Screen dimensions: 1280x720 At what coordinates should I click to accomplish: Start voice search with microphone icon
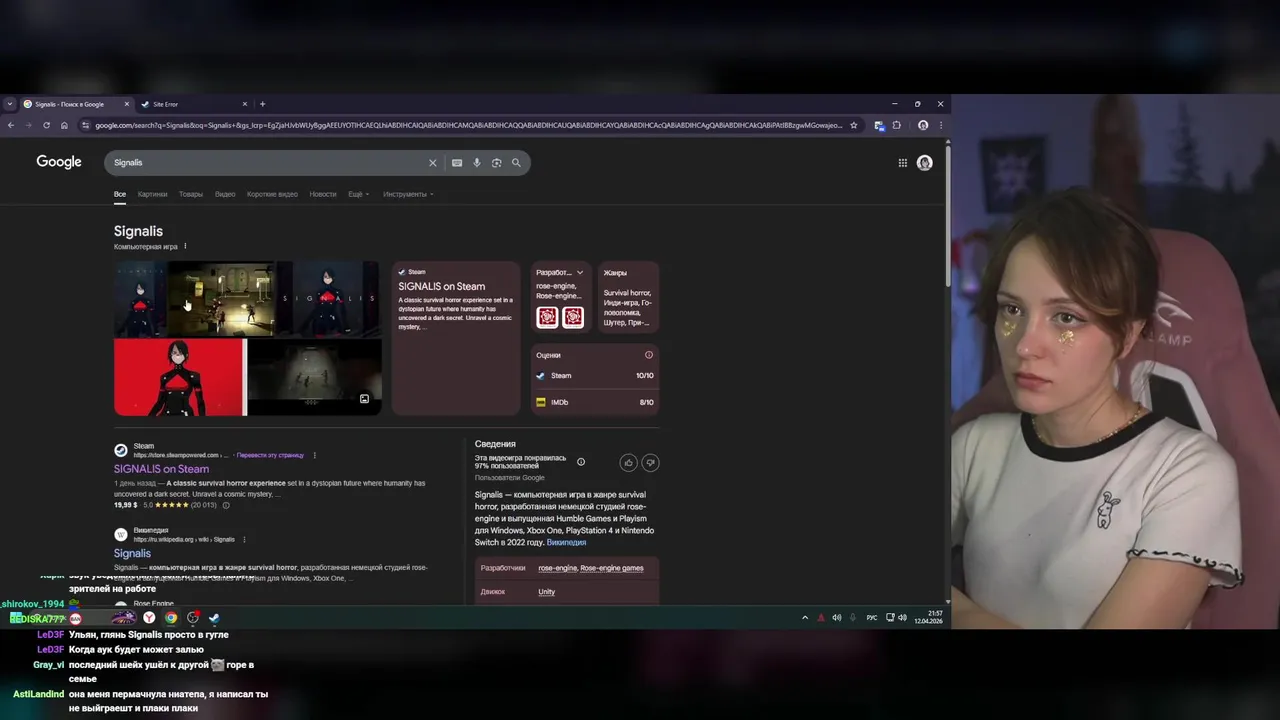tap(477, 163)
